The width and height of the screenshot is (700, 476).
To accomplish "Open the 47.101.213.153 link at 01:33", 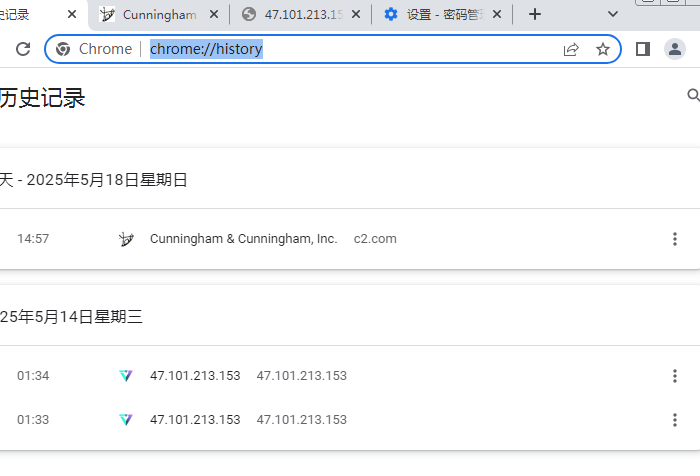I will 195,419.
